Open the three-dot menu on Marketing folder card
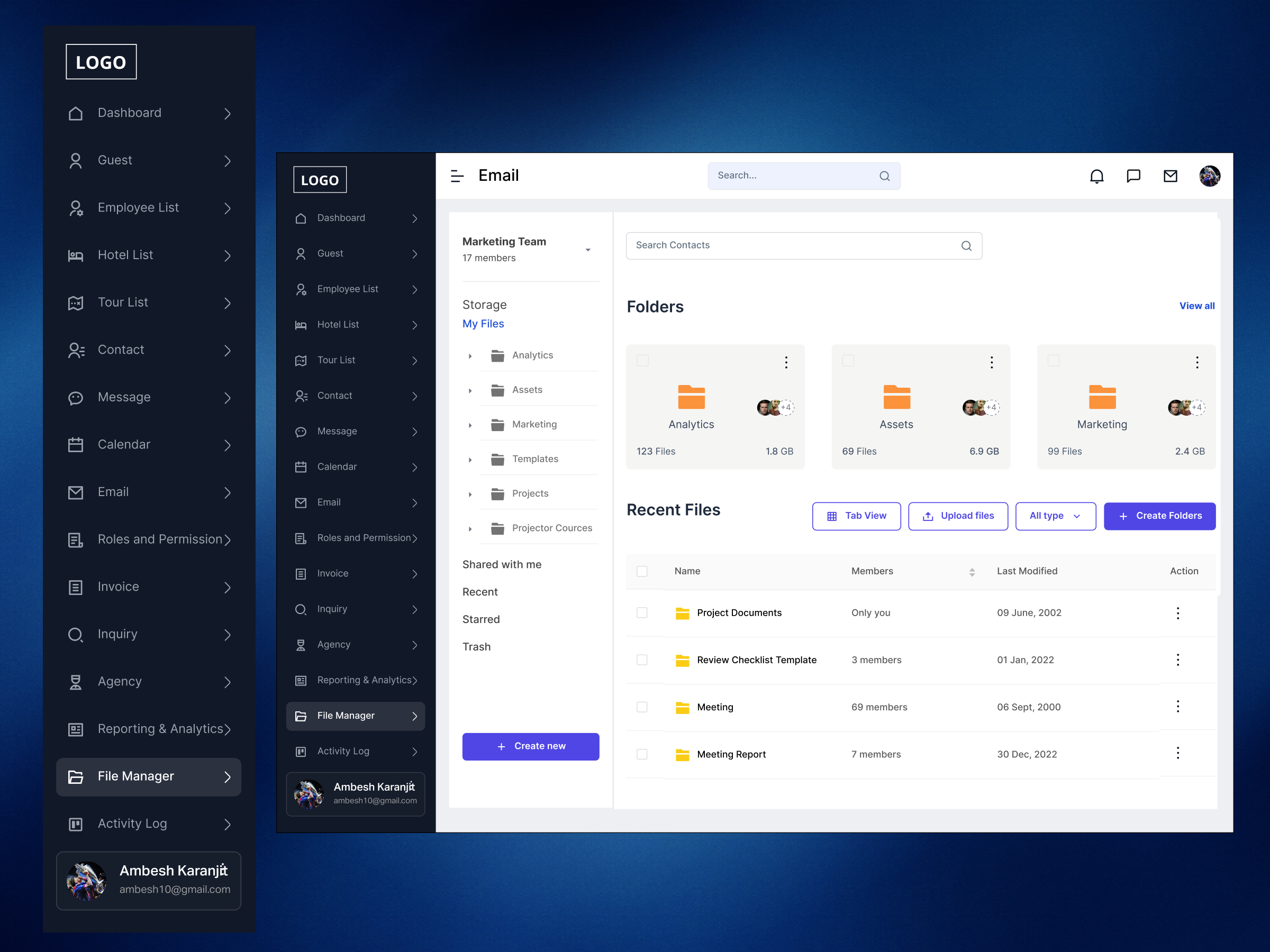Screen dimensions: 1270x952 point(1197,362)
